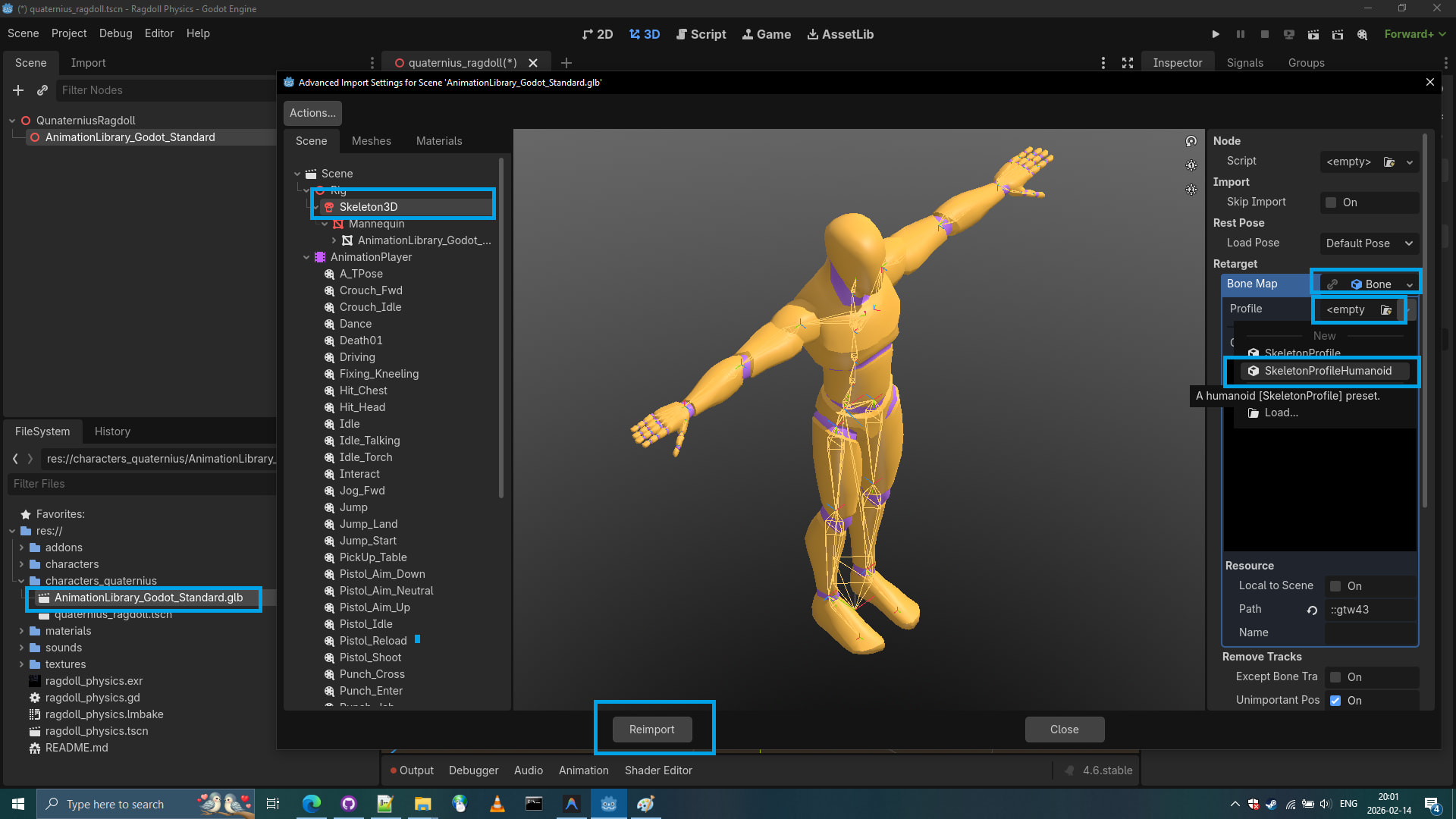The image size is (1456, 819).
Task: Click the Script load file icon
Action: pyautogui.click(x=1389, y=162)
